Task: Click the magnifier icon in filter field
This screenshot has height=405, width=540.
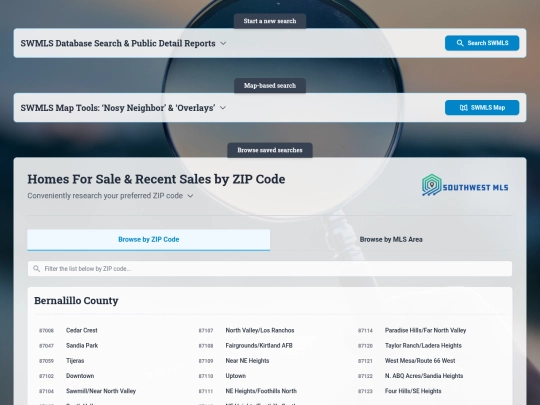Action: coord(36,269)
